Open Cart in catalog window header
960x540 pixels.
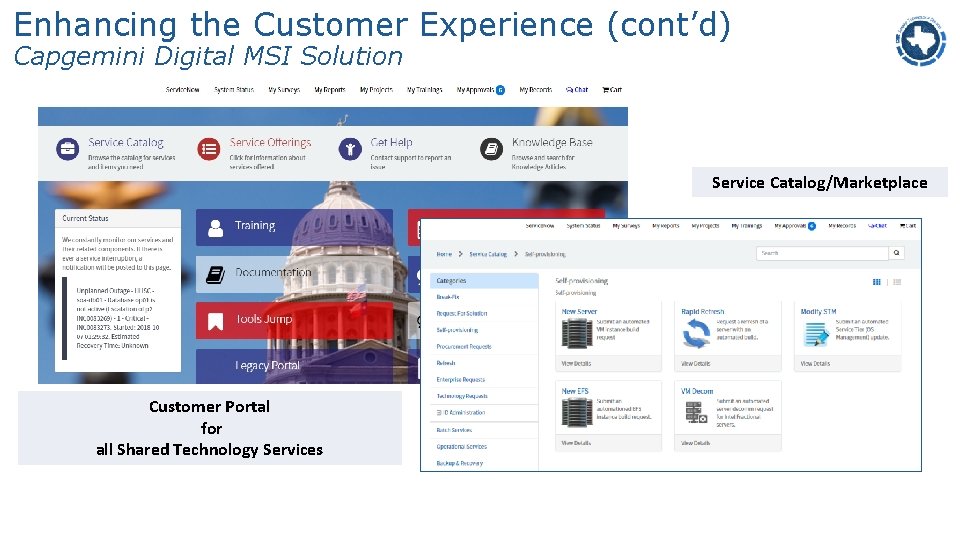(908, 226)
